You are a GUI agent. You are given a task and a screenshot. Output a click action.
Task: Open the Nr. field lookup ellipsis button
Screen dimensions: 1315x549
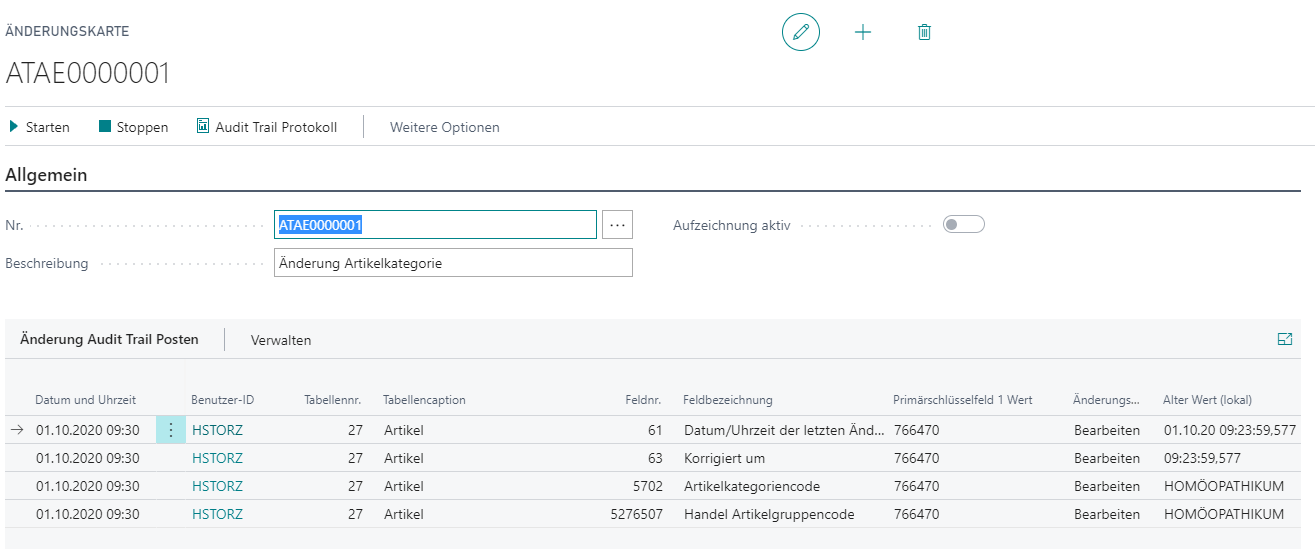click(617, 225)
